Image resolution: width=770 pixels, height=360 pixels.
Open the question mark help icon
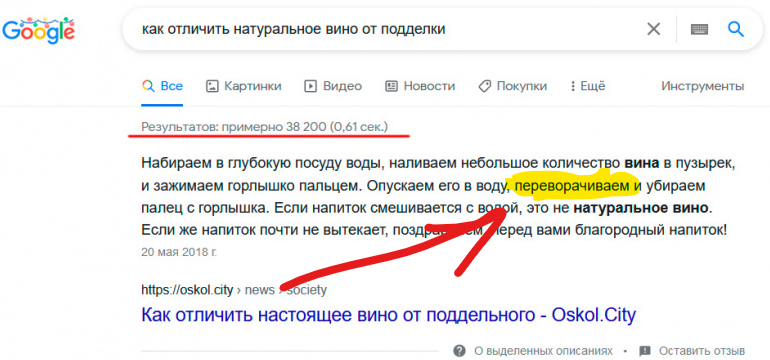[460, 351]
